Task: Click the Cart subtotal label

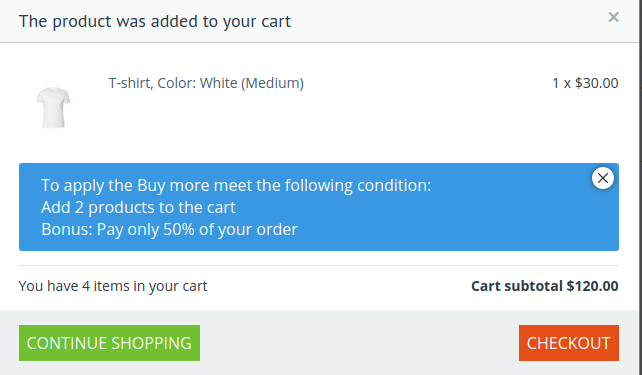Action: [517, 286]
